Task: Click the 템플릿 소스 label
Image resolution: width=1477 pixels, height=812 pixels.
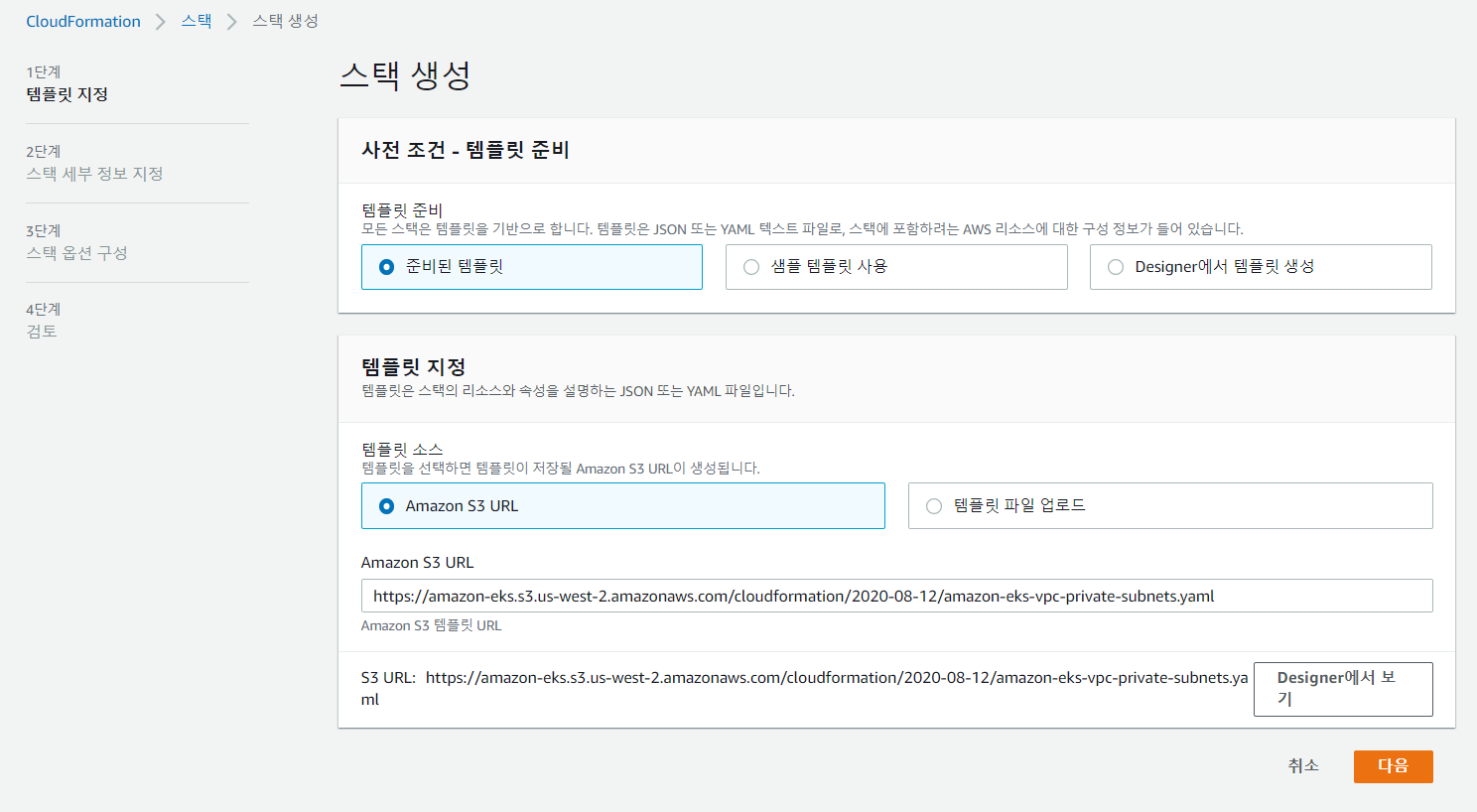Action: 402,450
